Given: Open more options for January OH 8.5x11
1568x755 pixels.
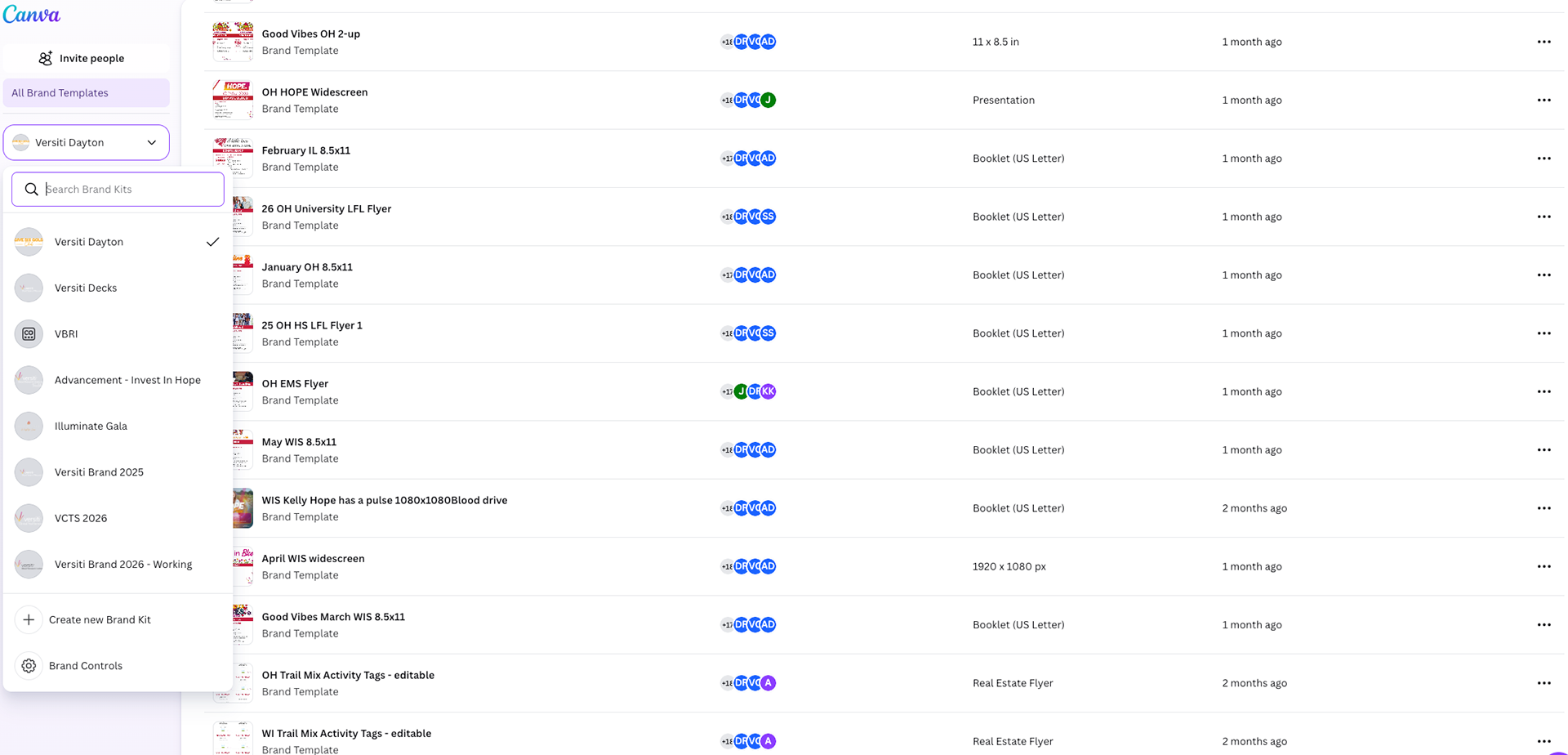Looking at the screenshot, I should [x=1543, y=275].
